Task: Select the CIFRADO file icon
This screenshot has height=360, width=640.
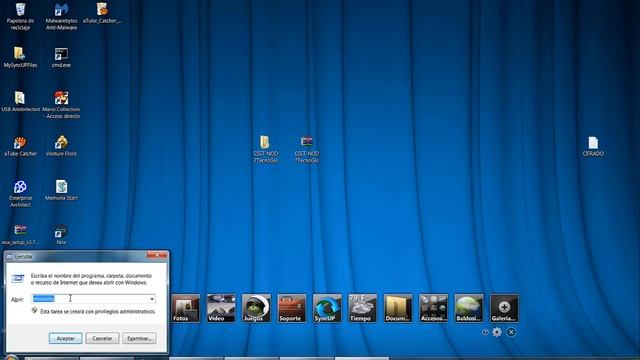Action: pyautogui.click(x=593, y=146)
